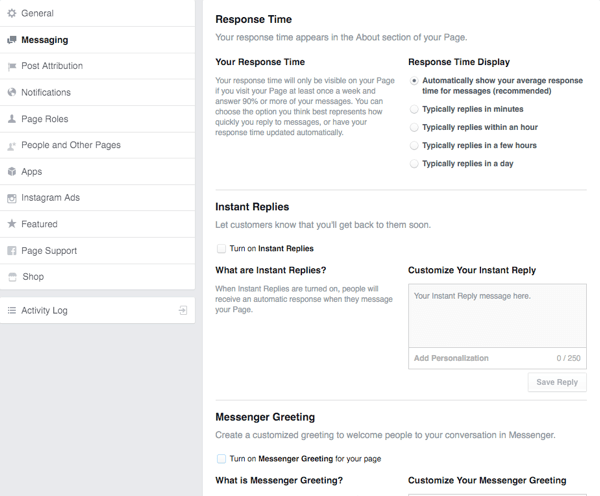The image size is (600, 496).
Task: Click the Instant Replies heading
Action: (x=252, y=207)
